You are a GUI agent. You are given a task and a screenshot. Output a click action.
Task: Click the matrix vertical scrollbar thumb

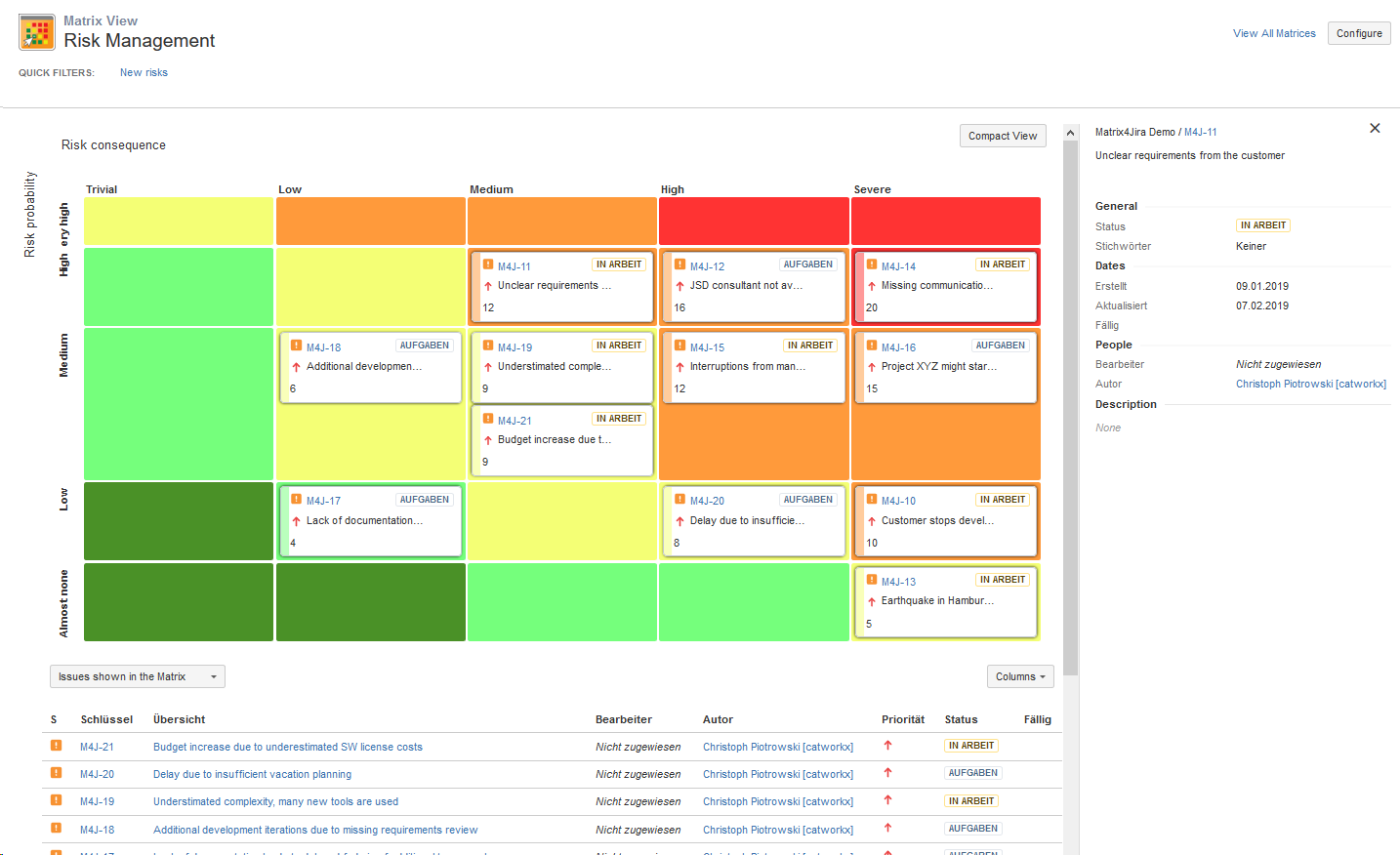click(x=1070, y=408)
